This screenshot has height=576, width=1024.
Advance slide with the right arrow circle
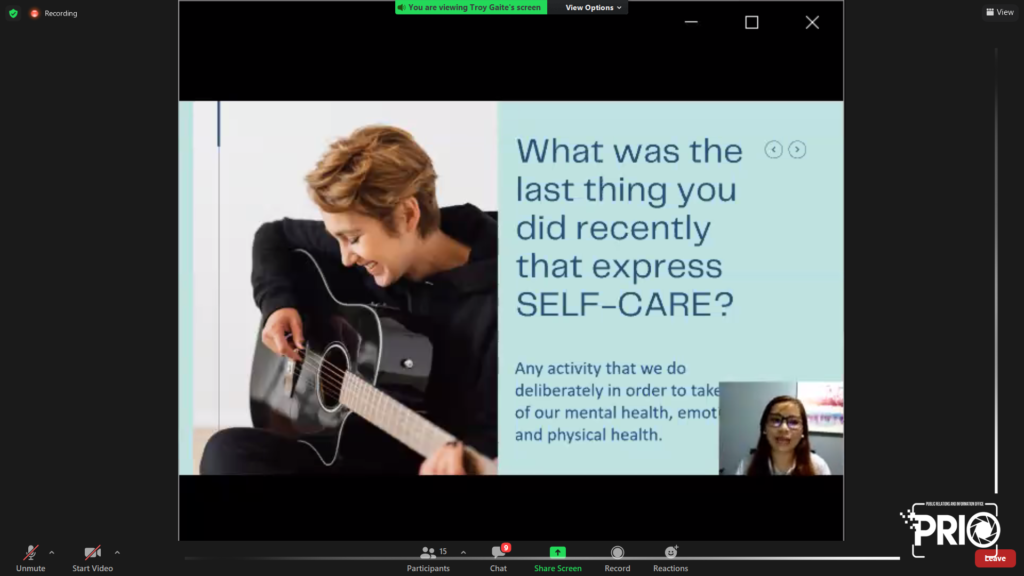coord(797,150)
